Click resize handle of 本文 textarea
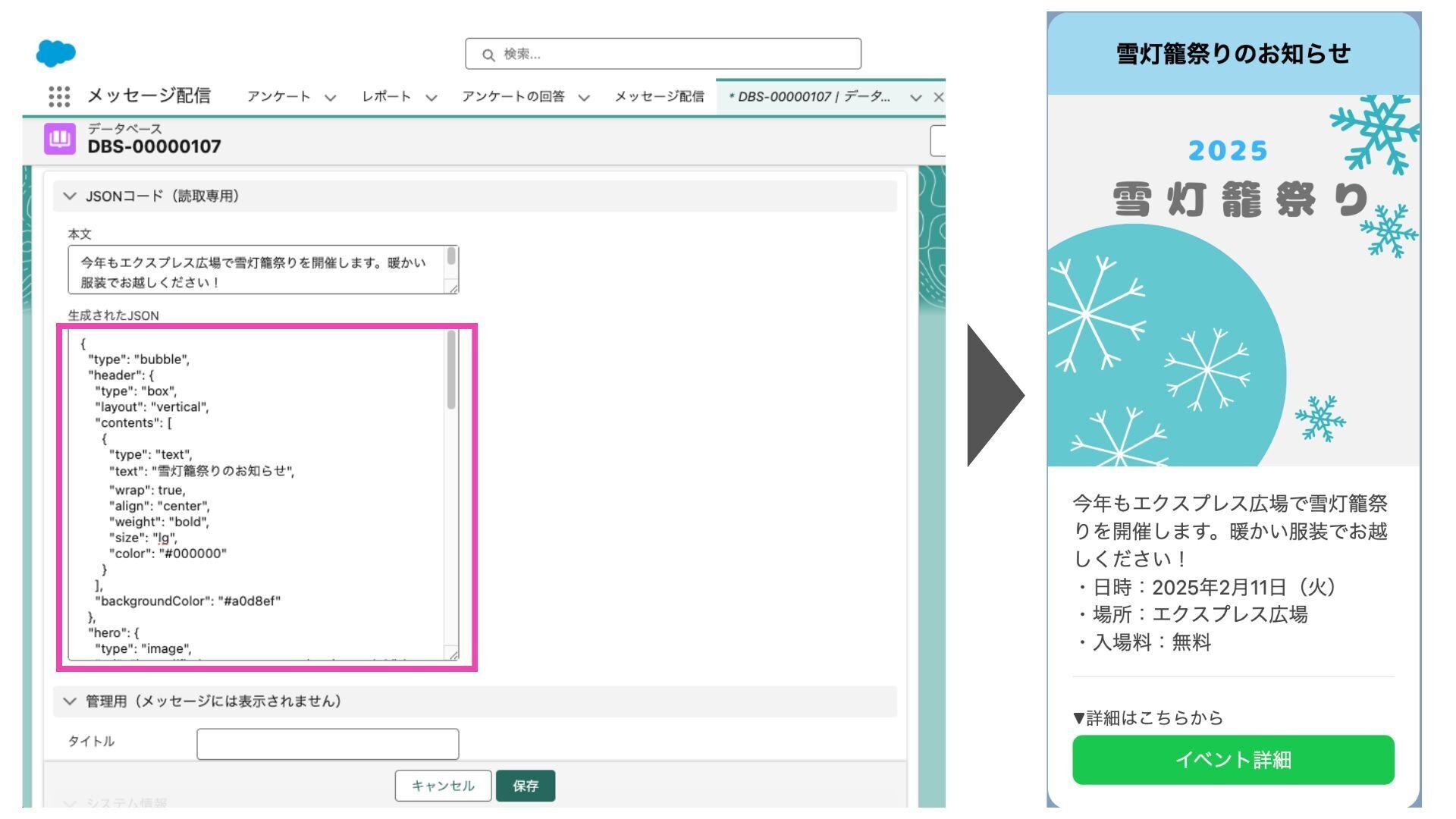The height and width of the screenshot is (819, 1456). click(453, 287)
